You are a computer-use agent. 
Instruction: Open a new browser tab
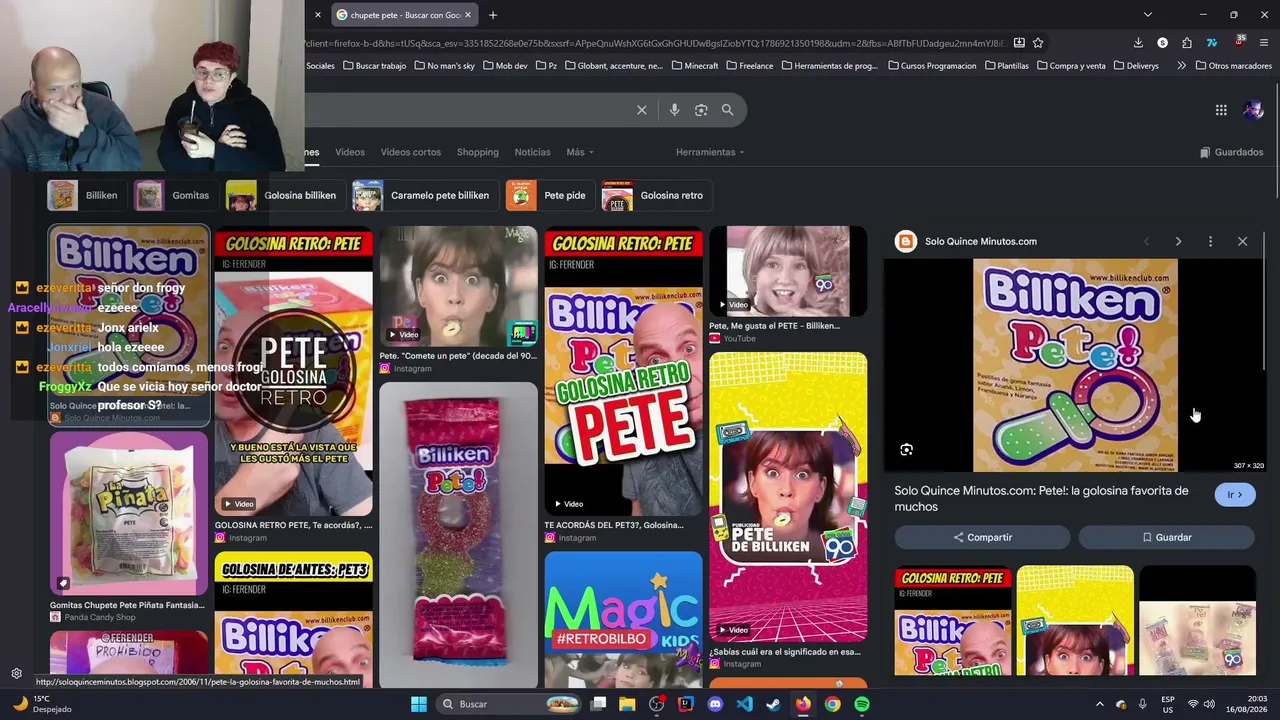pos(493,15)
